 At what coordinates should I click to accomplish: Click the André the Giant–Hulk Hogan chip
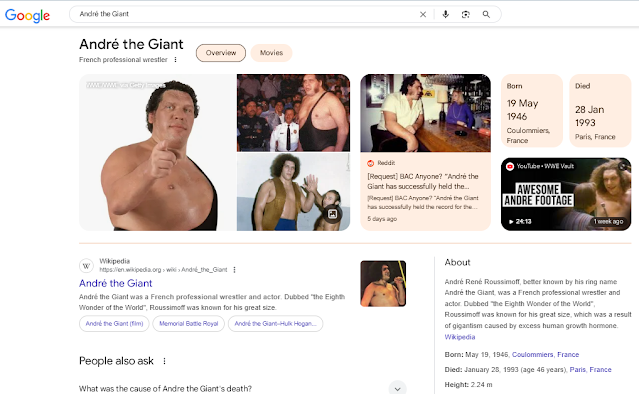click(275, 324)
